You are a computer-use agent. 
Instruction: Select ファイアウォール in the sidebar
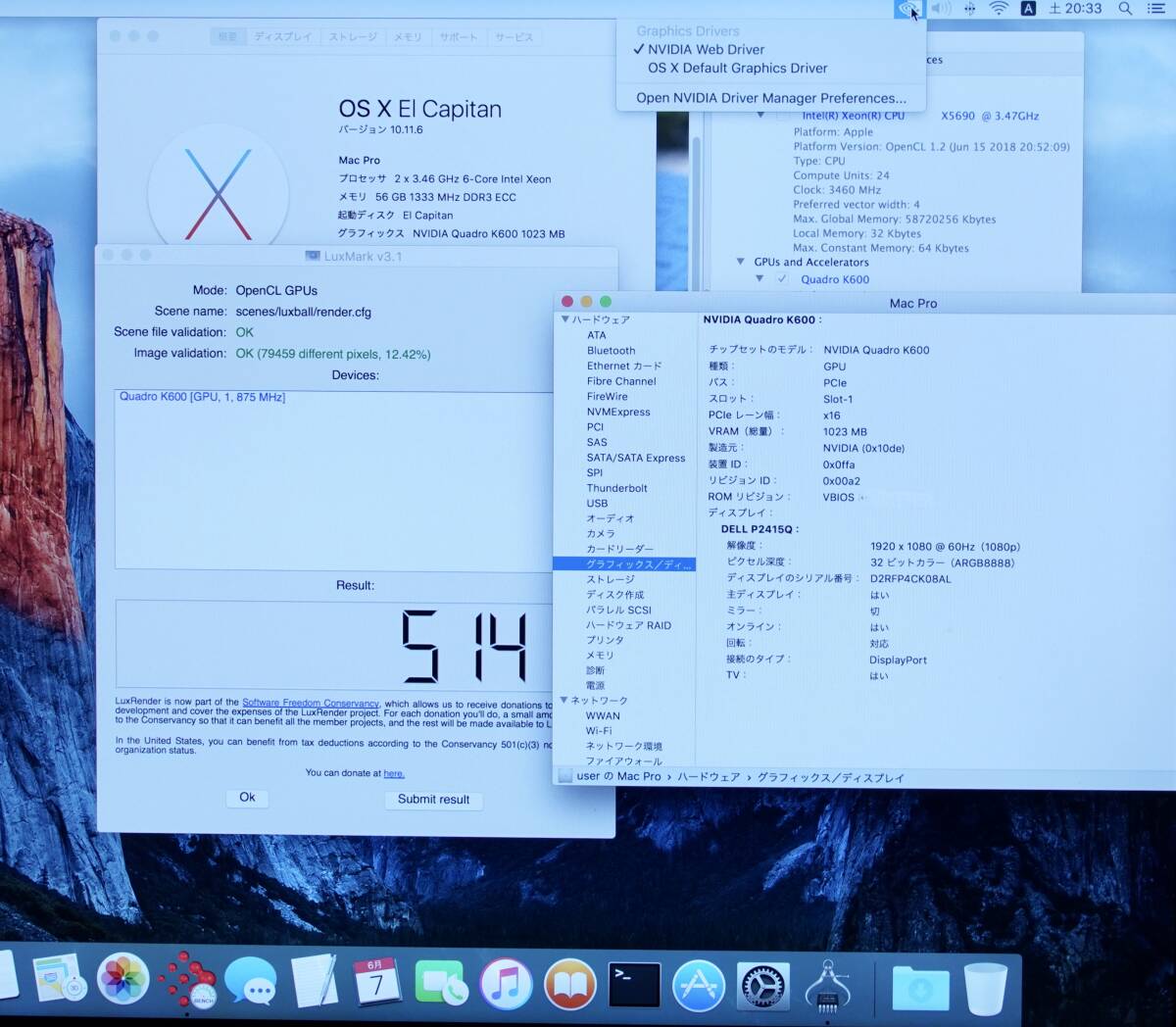pyautogui.click(x=624, y=761)
